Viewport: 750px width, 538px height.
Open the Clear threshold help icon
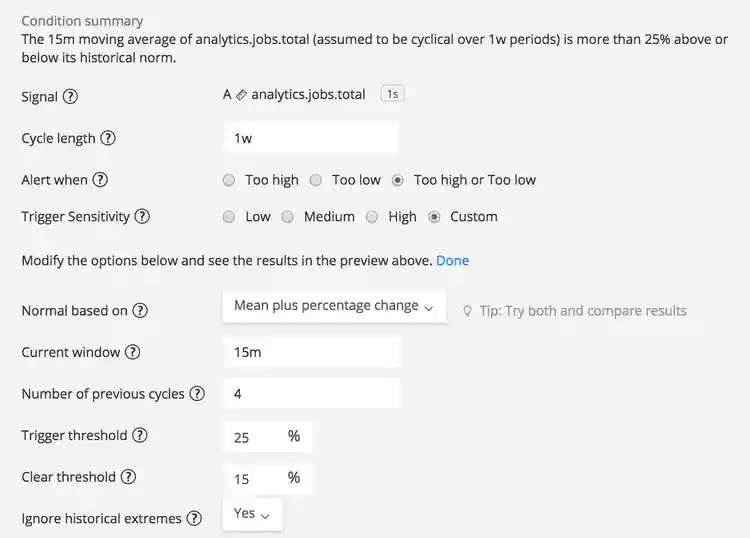tap(128, 477)
